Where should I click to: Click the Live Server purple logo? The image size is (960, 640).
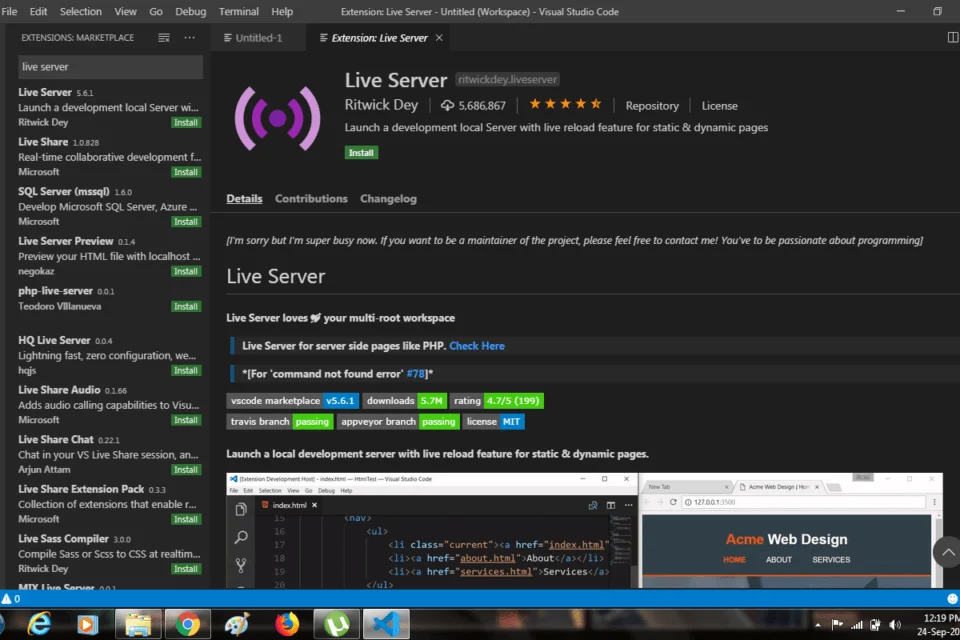point(277,118)
